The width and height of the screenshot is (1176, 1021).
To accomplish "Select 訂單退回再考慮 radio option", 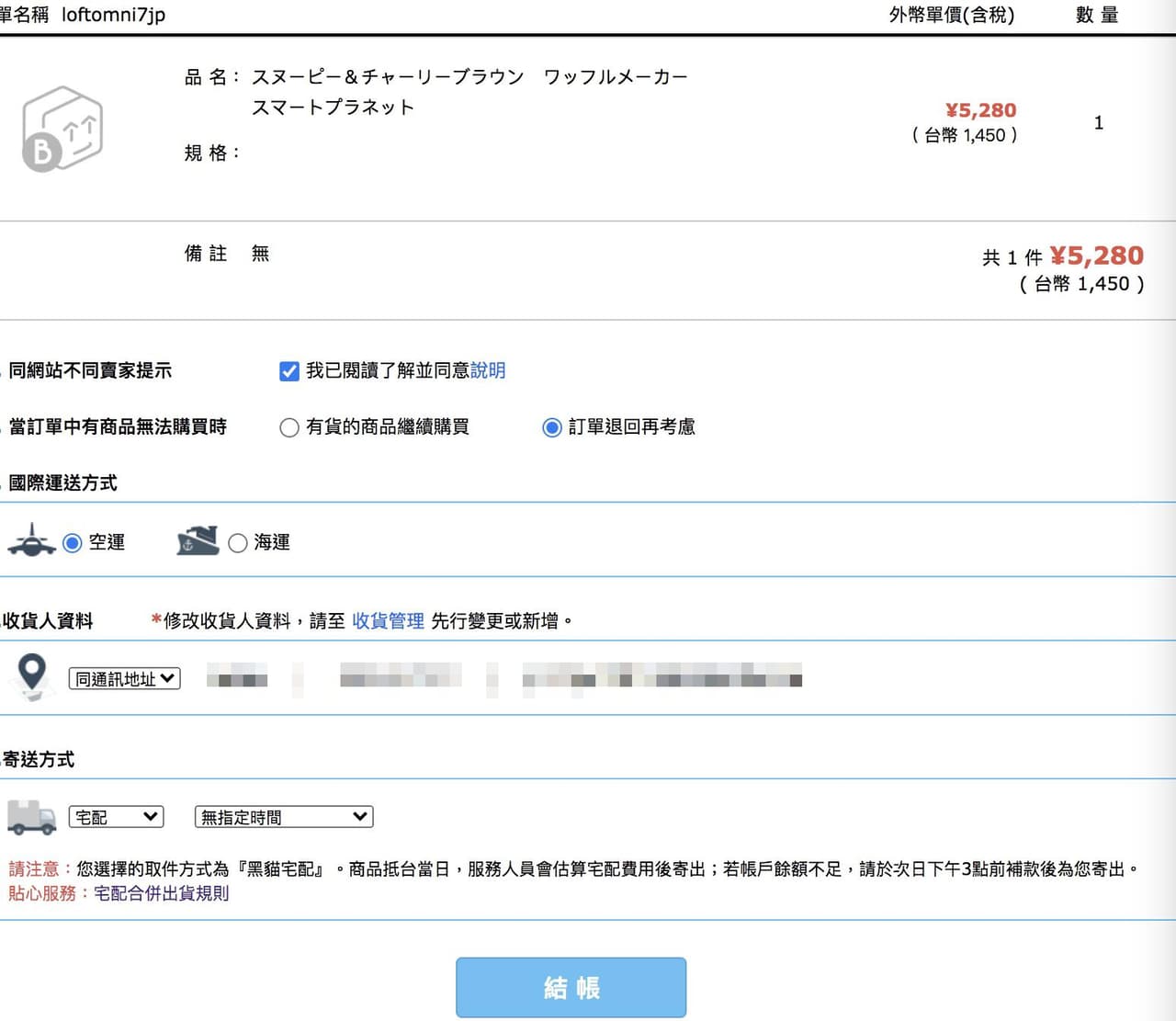I will coord(552,427).
